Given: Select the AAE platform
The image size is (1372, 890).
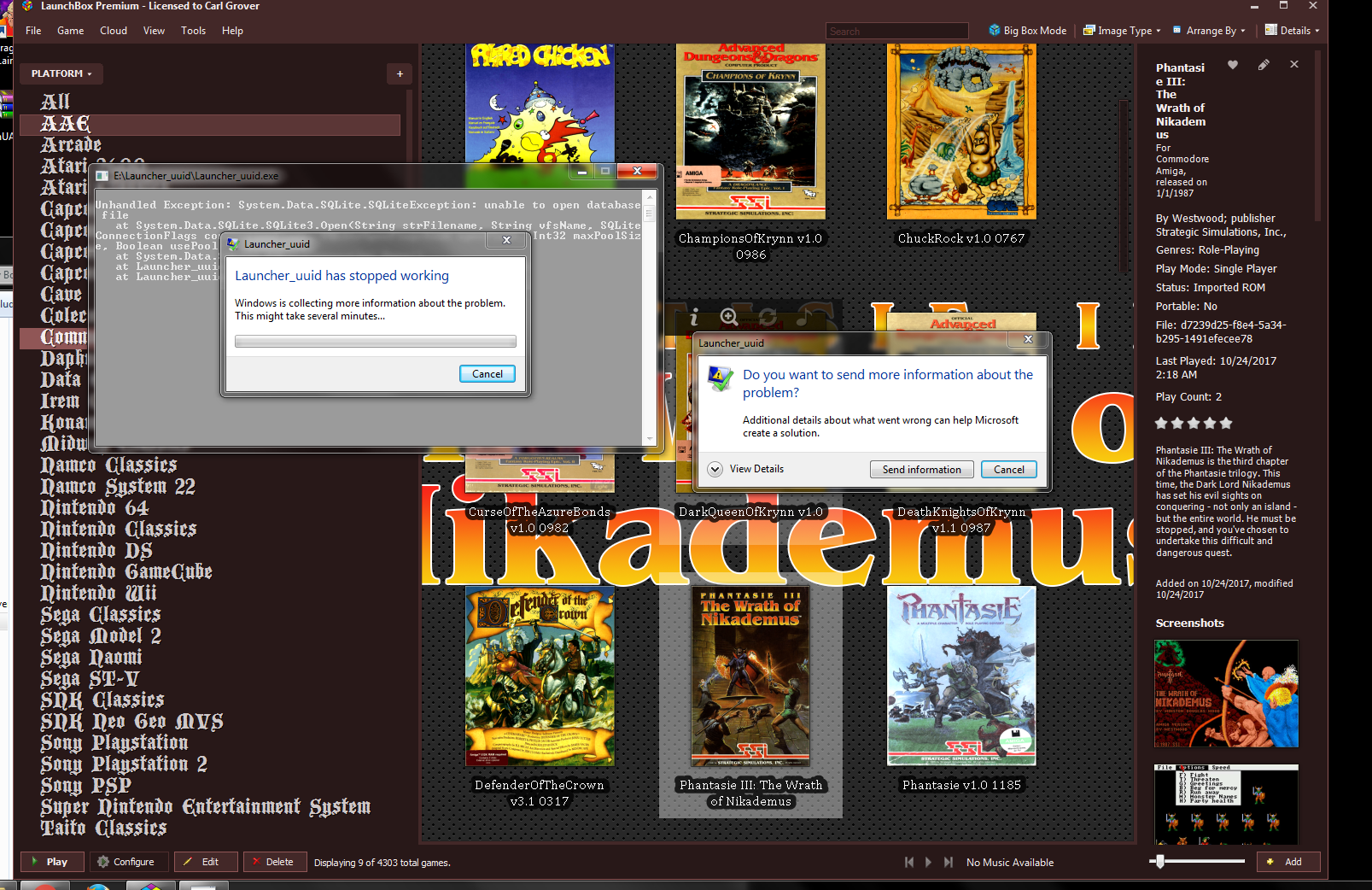Looking at the screenshot, I should click(210, 125).
